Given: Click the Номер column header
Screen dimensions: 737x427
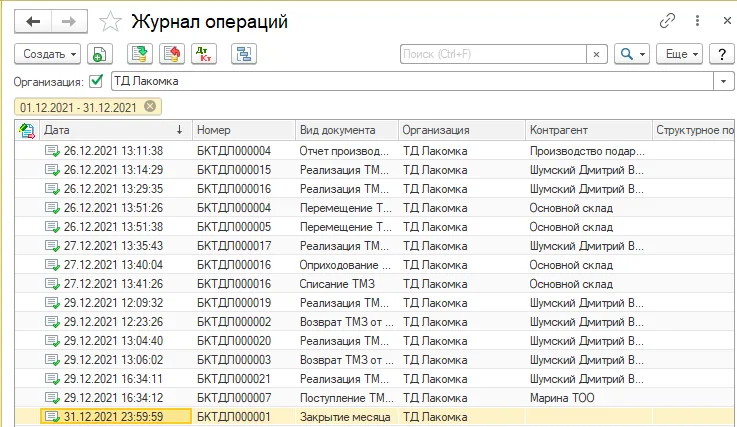Looking at the screenshot, I should 244,130.
